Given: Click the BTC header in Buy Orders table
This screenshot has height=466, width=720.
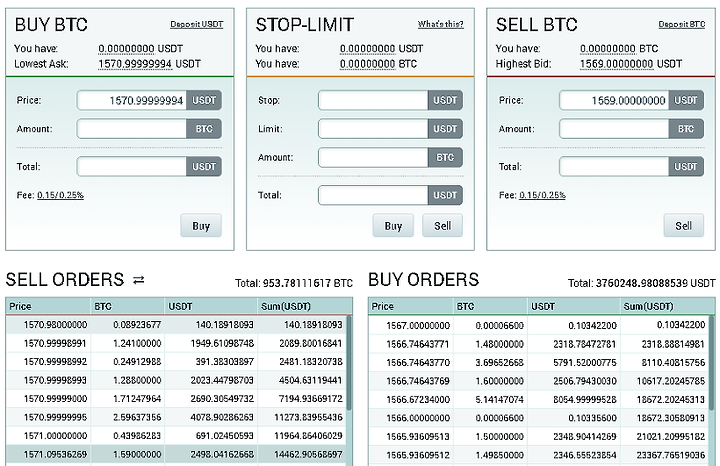Looking at the screenshot, I should click(x=490, y=306).
